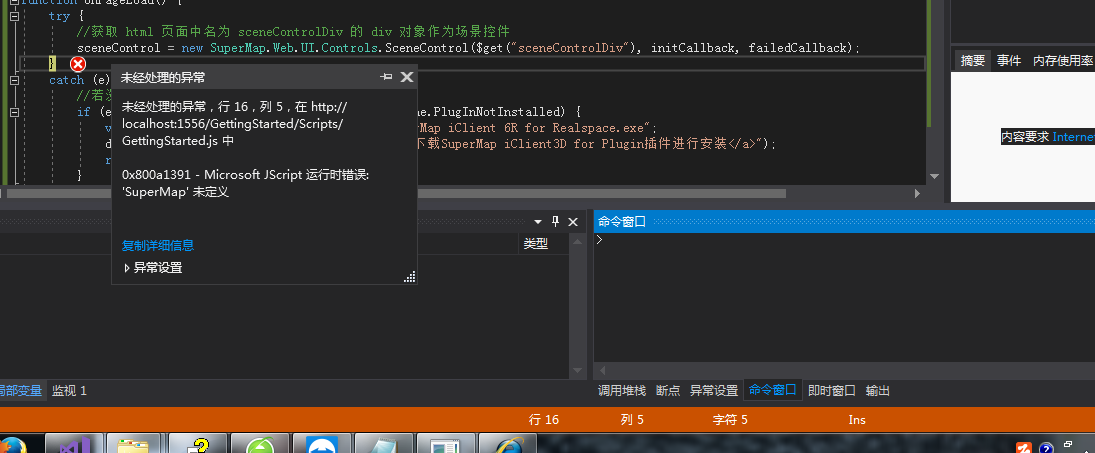Click the 列 5 status bar entry
Screen dimensions: 1095x453
point(632,419)
